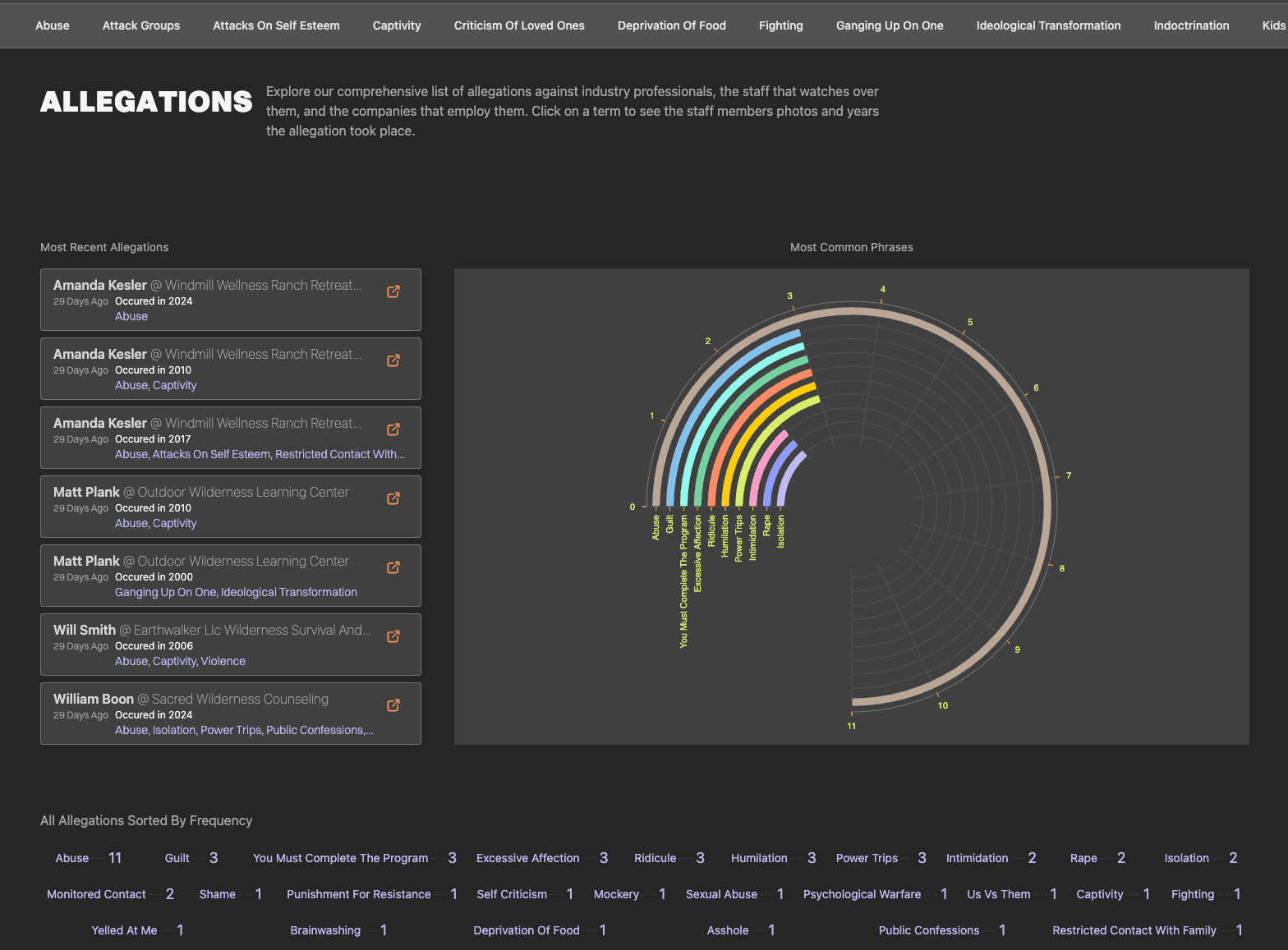Select the Abuse tab in top navigation

point(53,25)
